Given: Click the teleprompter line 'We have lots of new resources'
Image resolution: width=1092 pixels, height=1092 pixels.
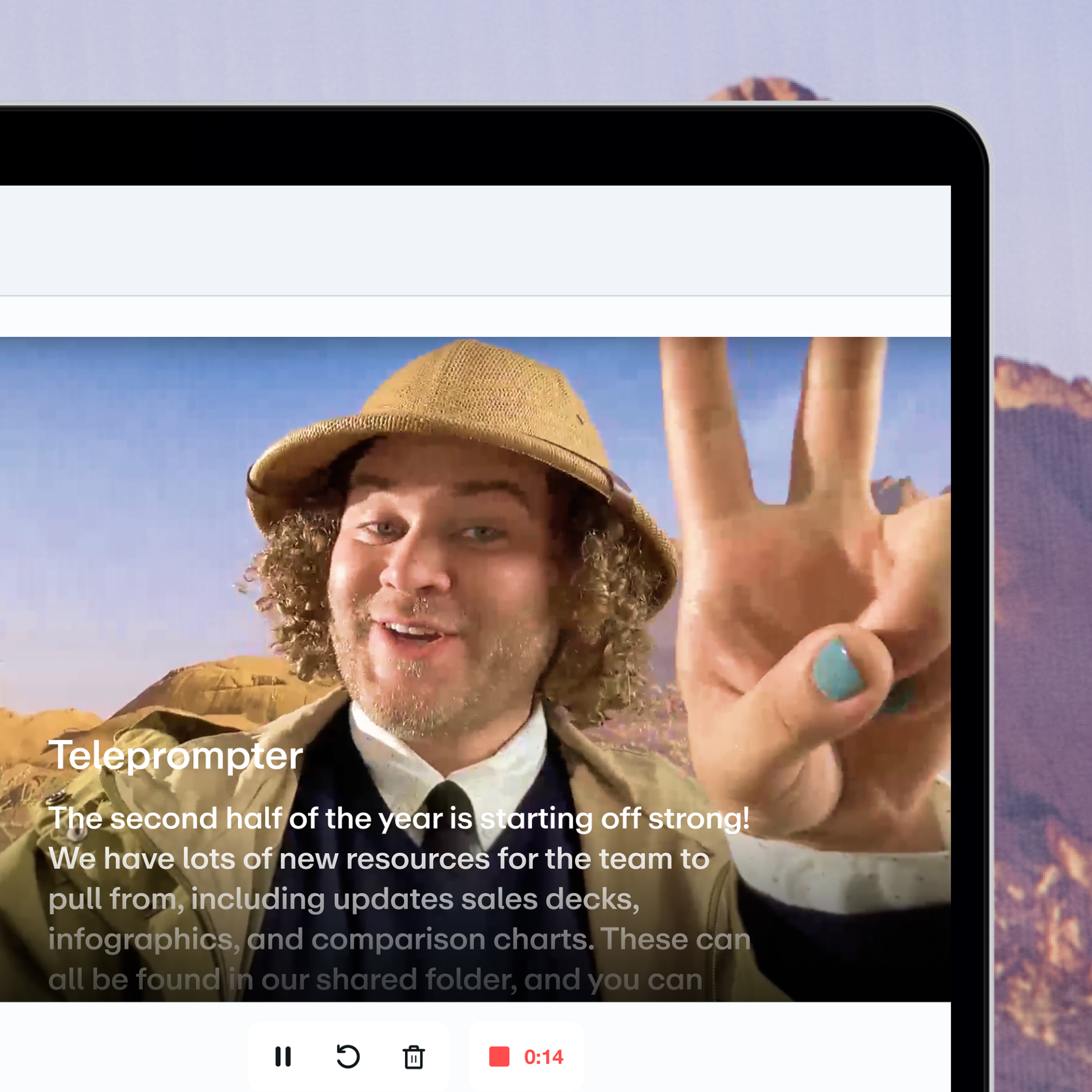Looking at the screenshot, I should [x=379, y=859].
